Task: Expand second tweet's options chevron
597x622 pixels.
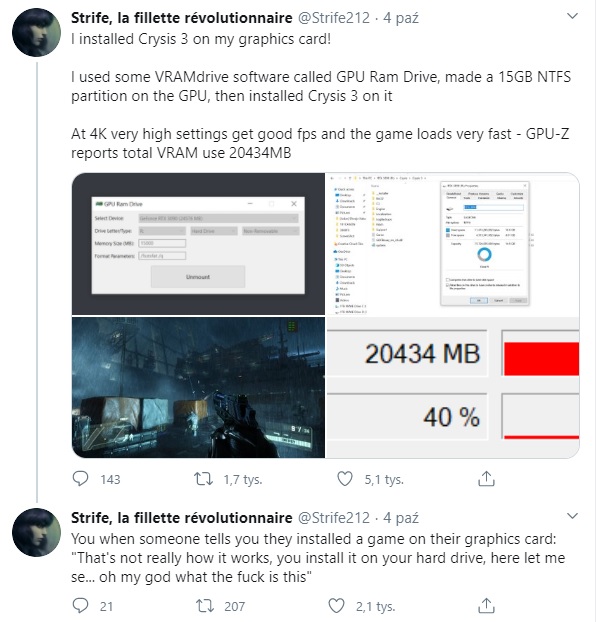Action: coord(572,516)
